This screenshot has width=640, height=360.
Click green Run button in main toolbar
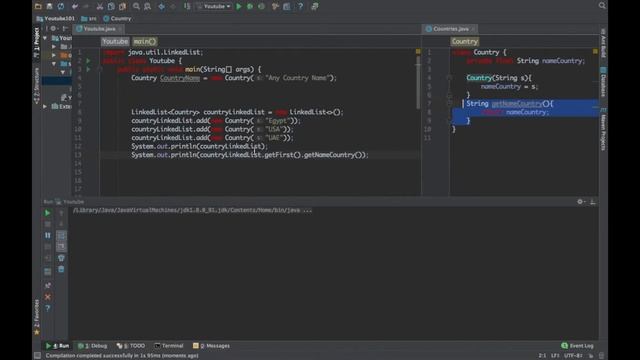point(239,6)
